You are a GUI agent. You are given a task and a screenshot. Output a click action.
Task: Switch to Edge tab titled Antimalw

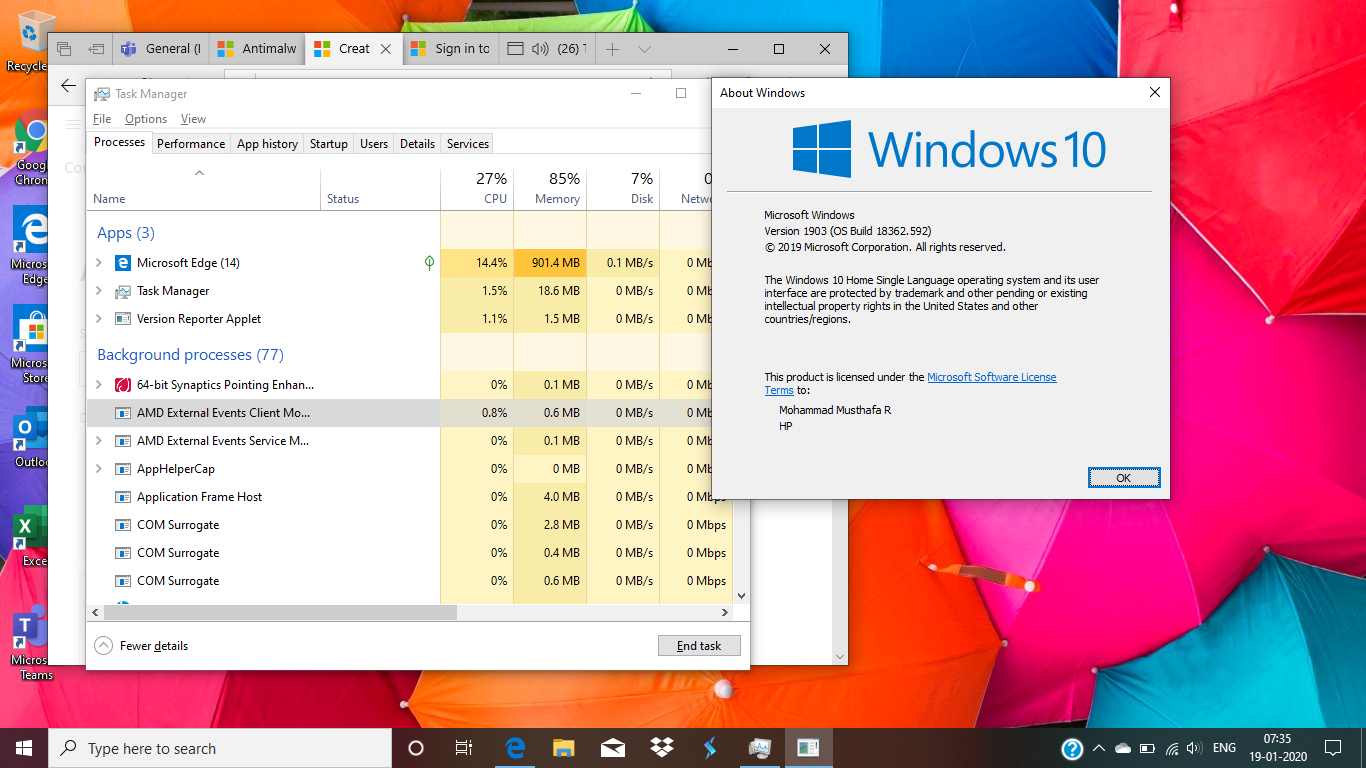coord(258,48)
